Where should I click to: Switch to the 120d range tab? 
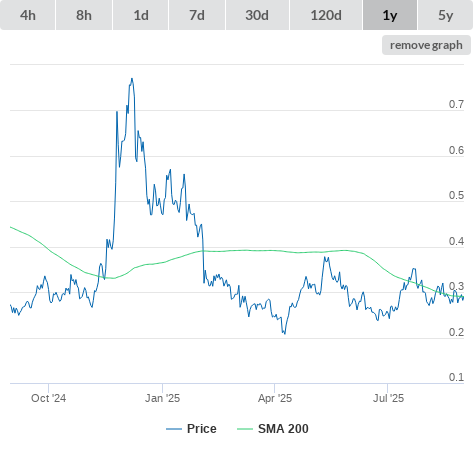[326, 15]
